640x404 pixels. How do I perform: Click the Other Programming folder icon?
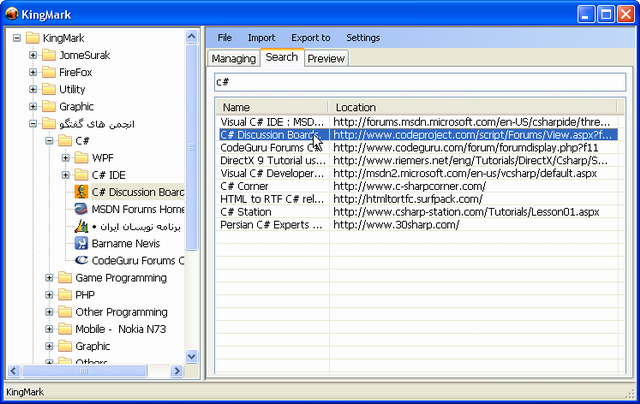(x=65, y=312)
